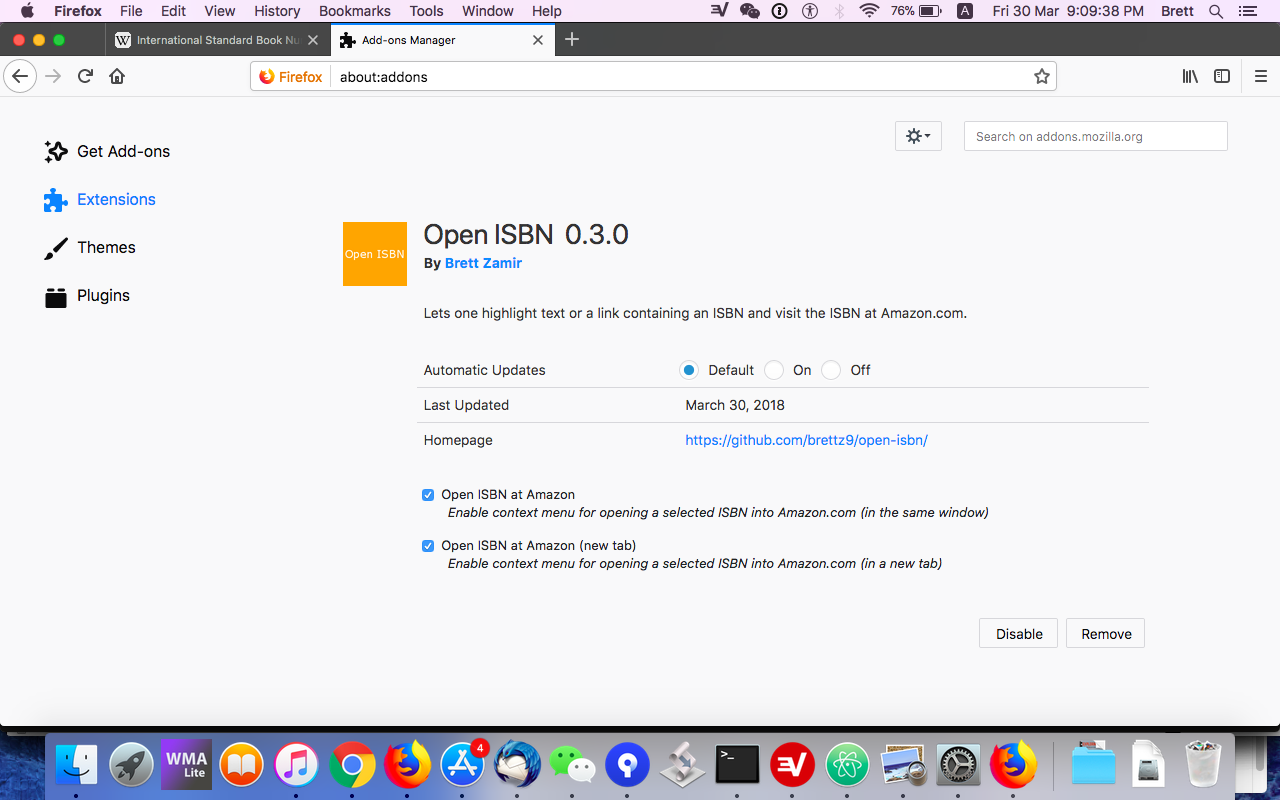Click the Remove extension button

click(x=1106, y=634)
